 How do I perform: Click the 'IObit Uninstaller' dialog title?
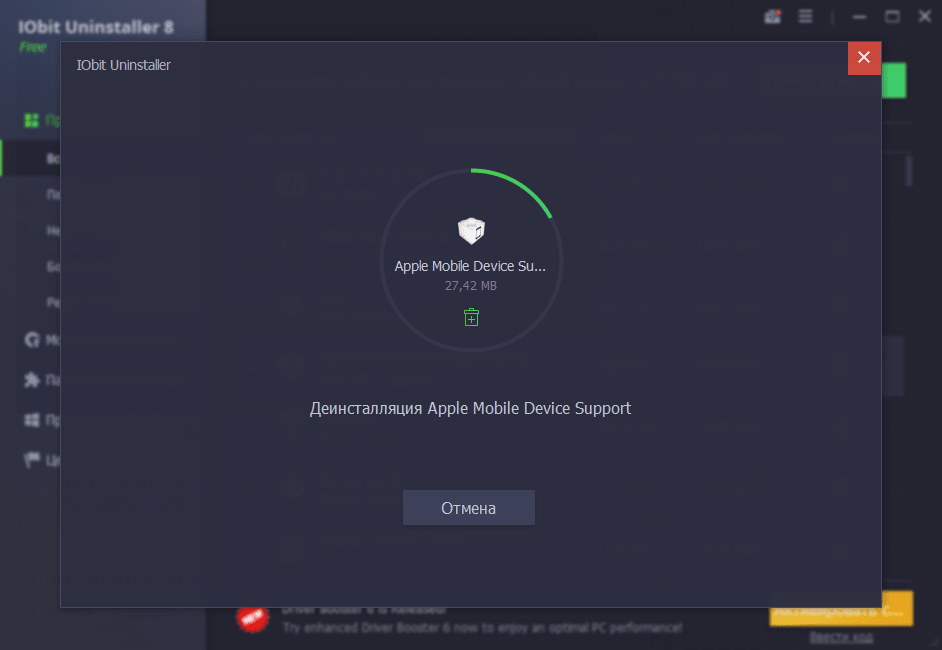point(124,65)
